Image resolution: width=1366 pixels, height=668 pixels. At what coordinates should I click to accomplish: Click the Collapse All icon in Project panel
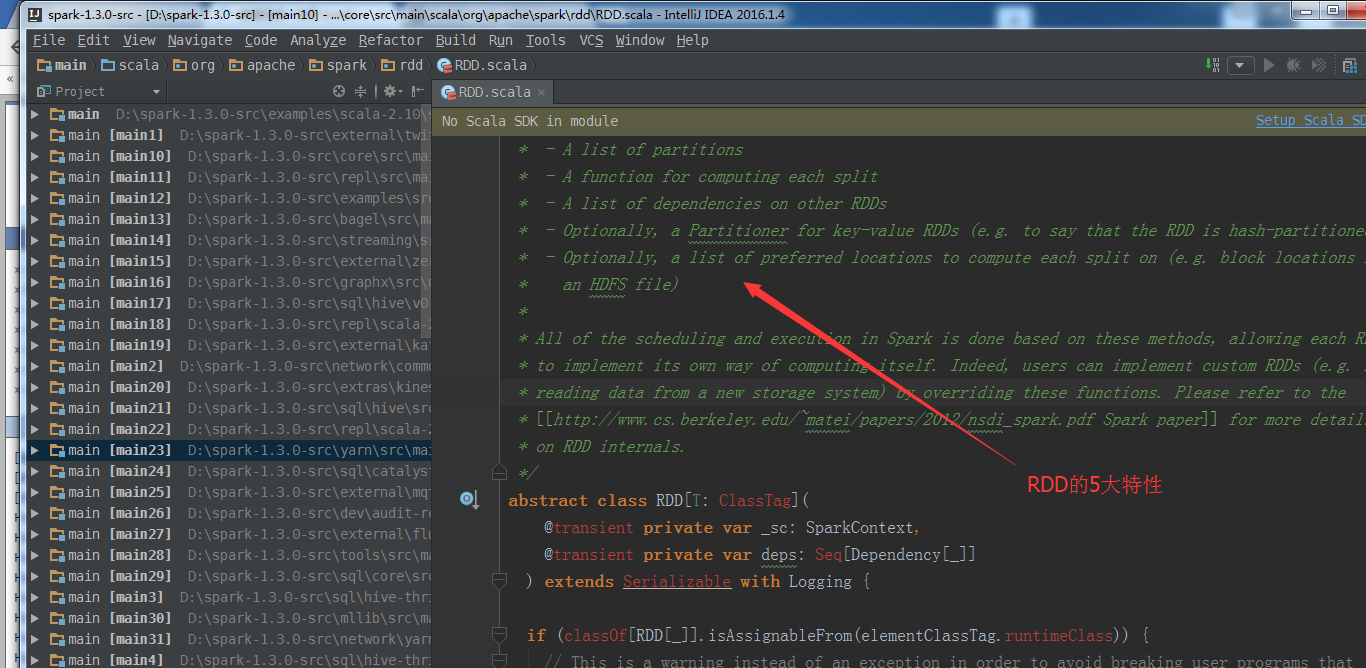361,91
